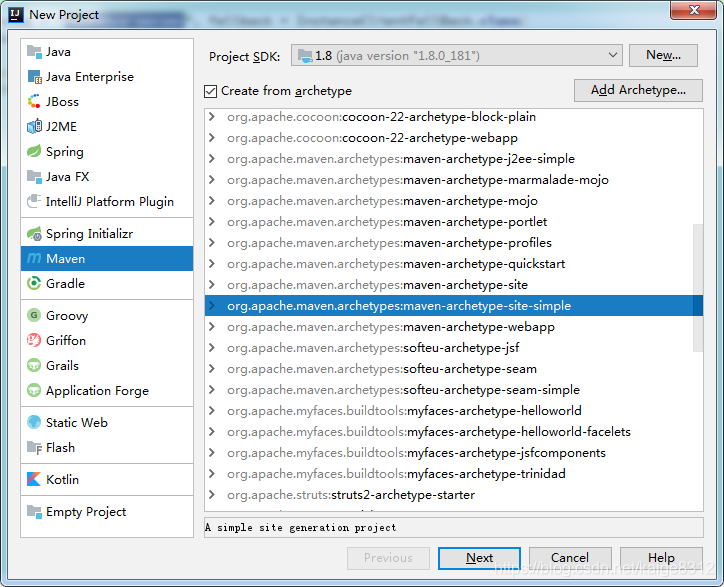Click the Cancel button
Screen dimensions: 724x587
pos(570,558)
